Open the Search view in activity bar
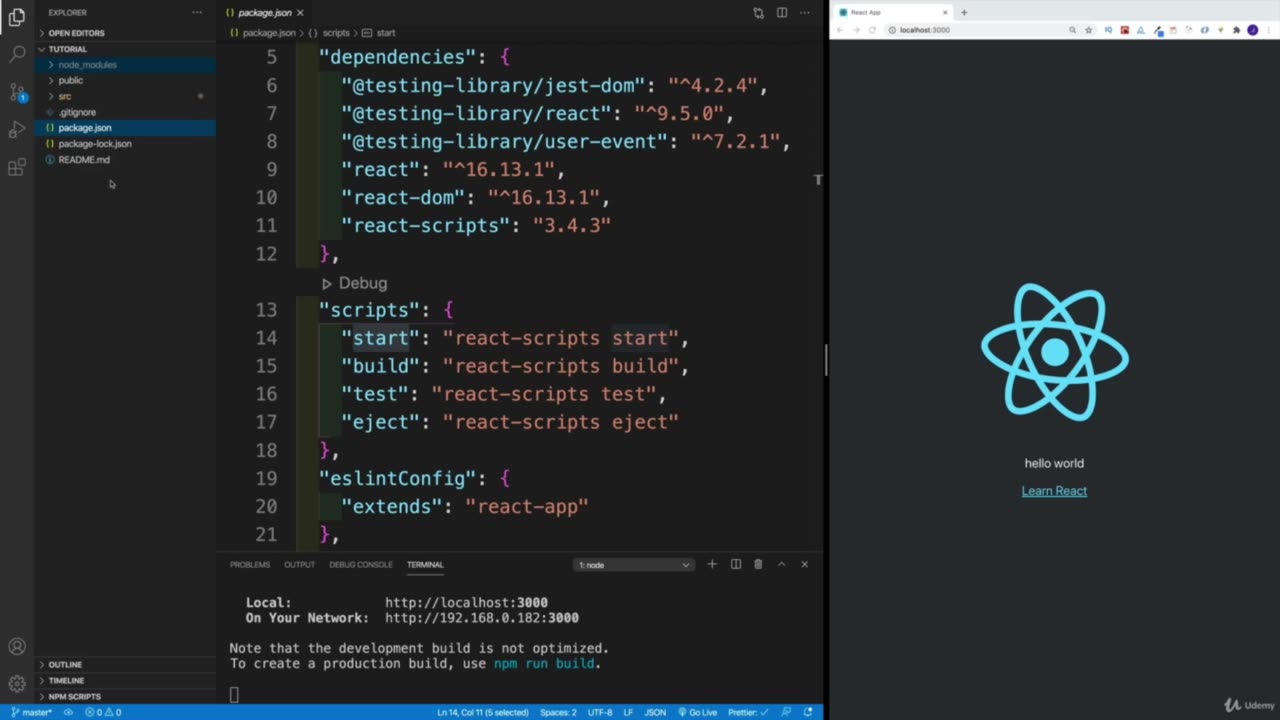The image size is (1280, 720). [x=17, y=54]
